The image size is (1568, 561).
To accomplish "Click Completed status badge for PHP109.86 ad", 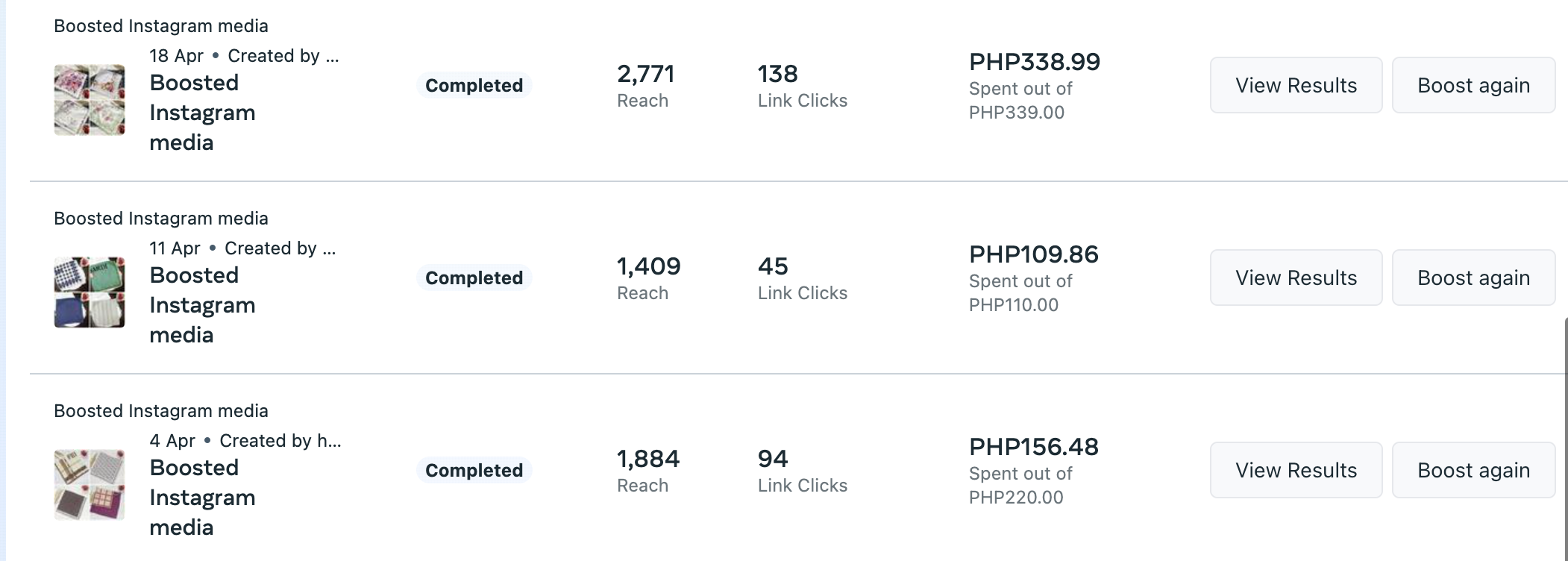I will tap(474, 278).
